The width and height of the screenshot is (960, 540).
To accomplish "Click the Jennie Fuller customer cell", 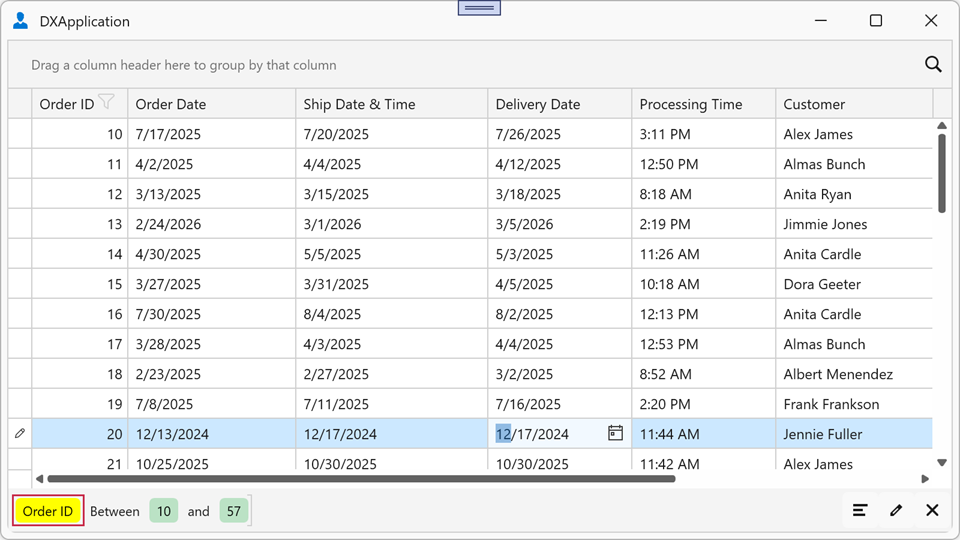I will (x=854, y=433).
